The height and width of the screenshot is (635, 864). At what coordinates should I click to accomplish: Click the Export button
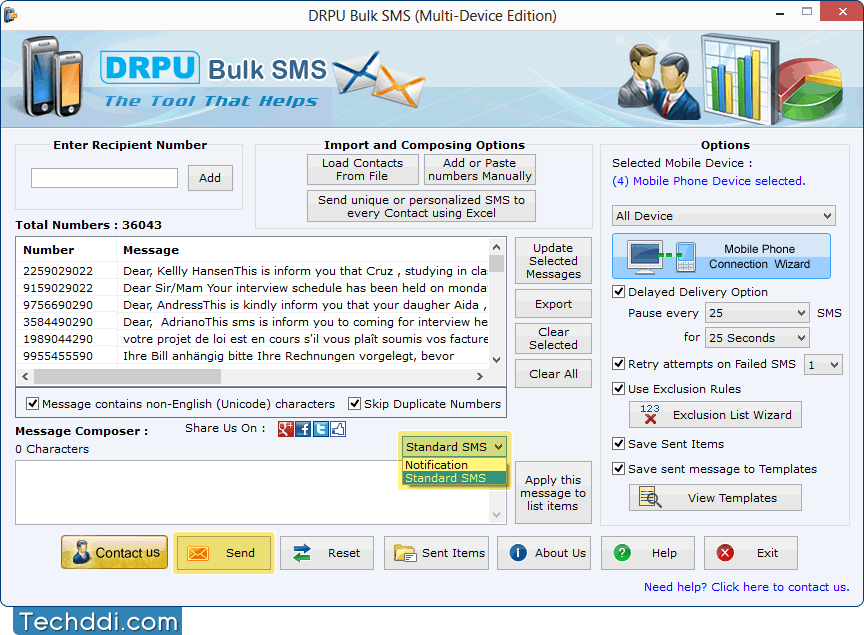pos(553,304)
